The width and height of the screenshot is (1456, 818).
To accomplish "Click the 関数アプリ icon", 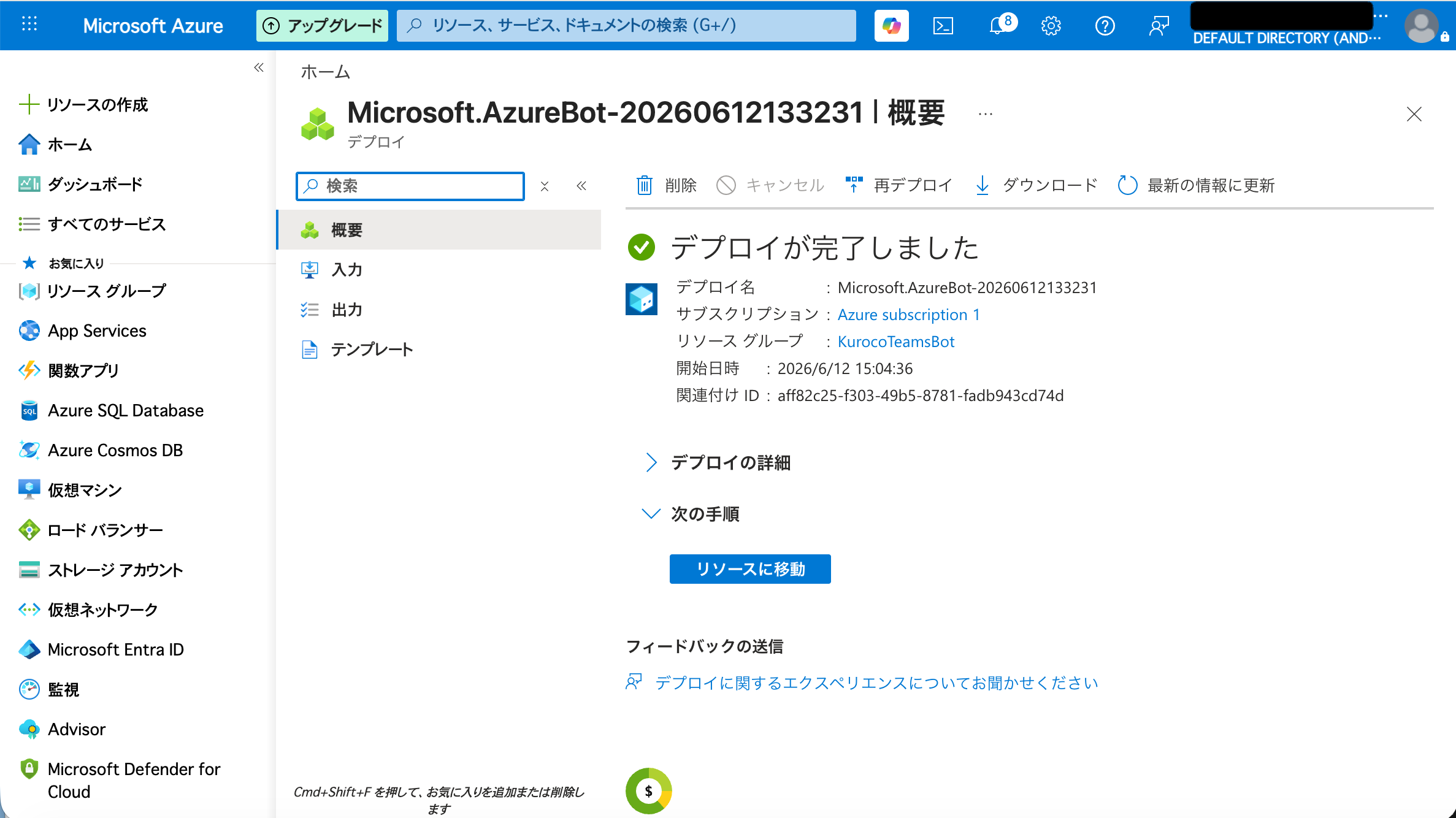I will coord(29,370).
